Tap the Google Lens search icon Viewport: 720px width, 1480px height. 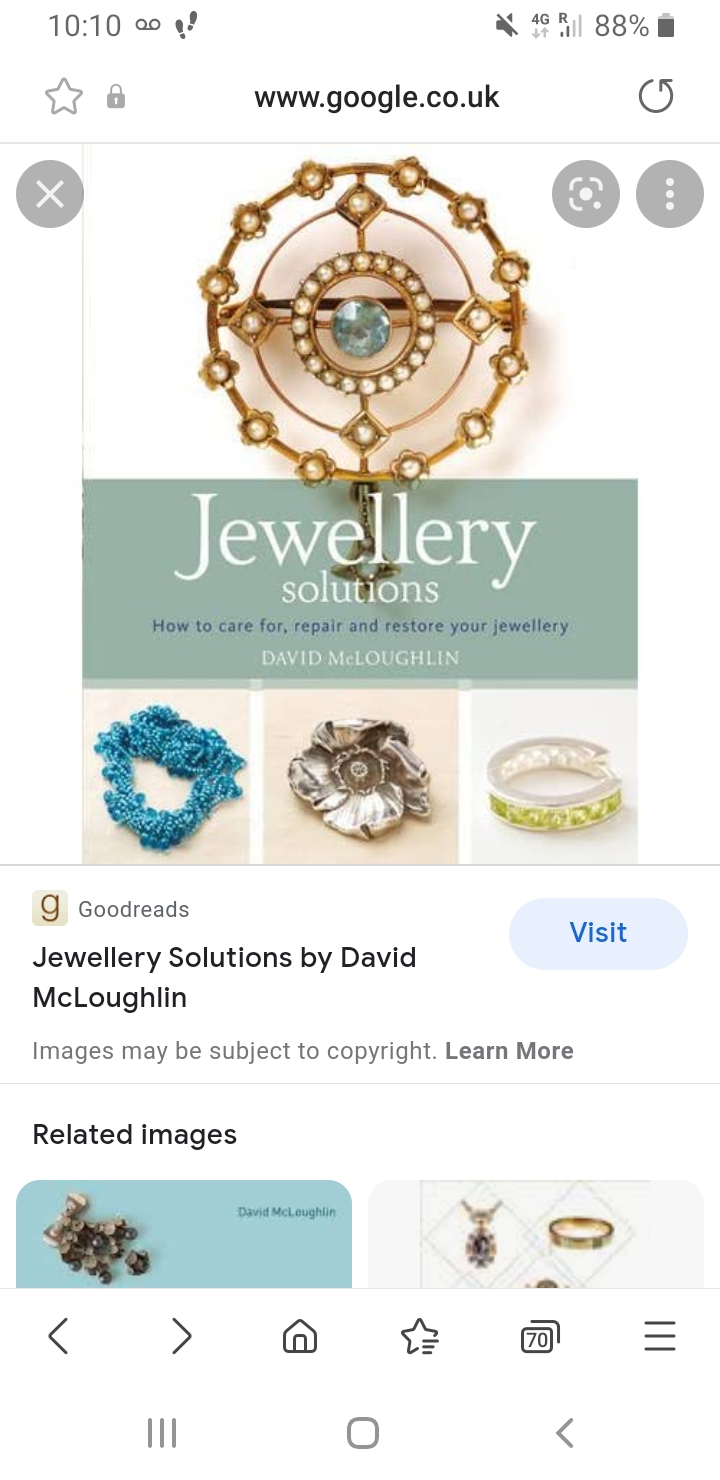click(x=586, y=194)
